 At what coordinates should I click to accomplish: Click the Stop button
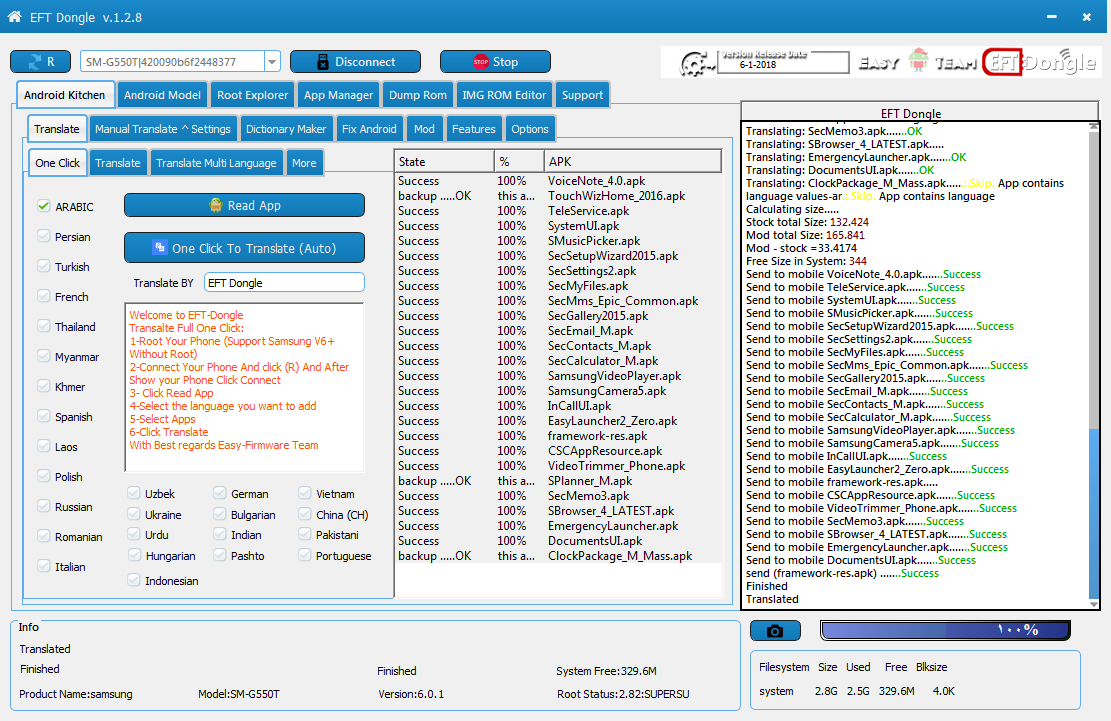point(495,62)
